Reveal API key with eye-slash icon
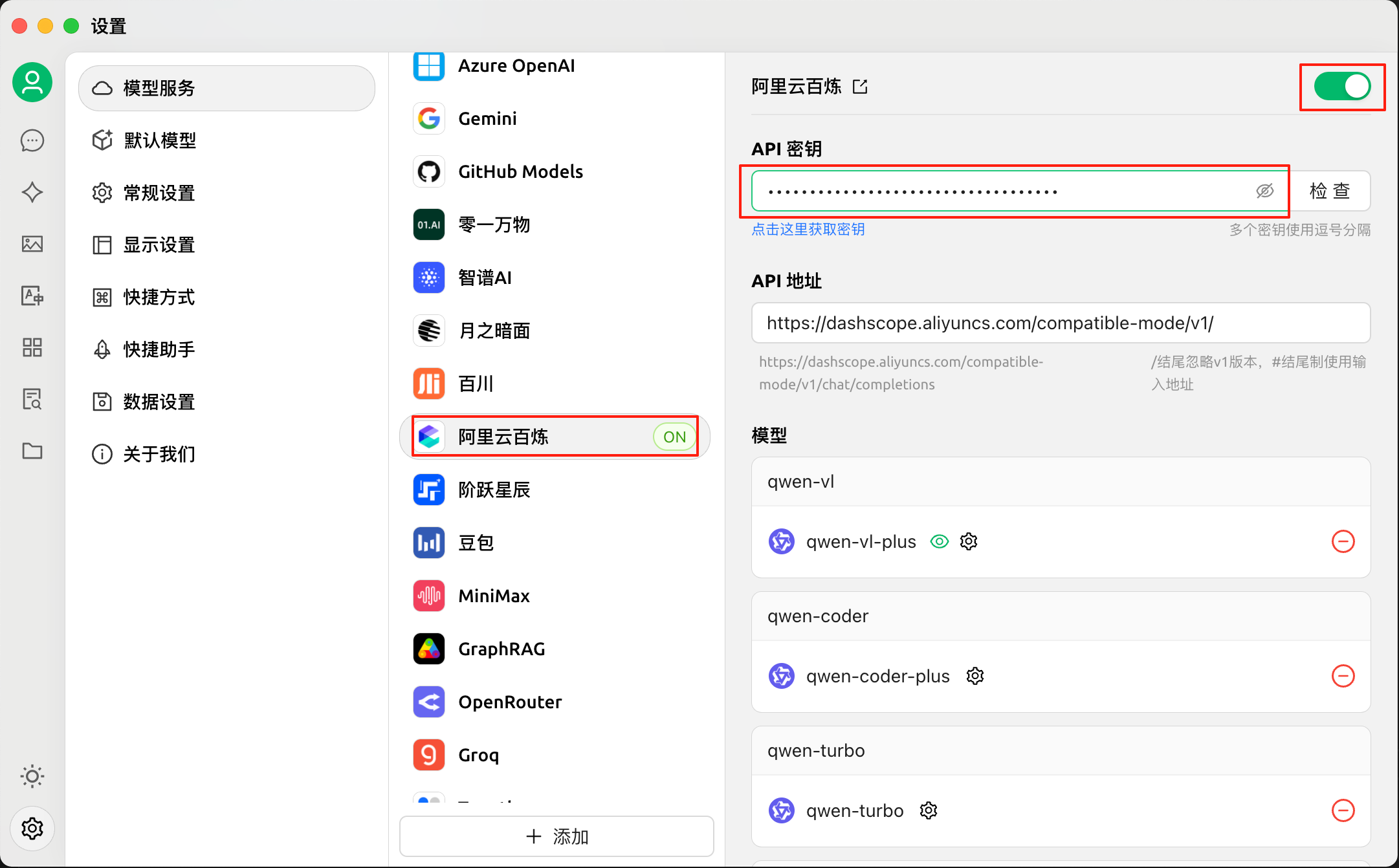This screenshot has height=868, width=1399. [1265, 191]
